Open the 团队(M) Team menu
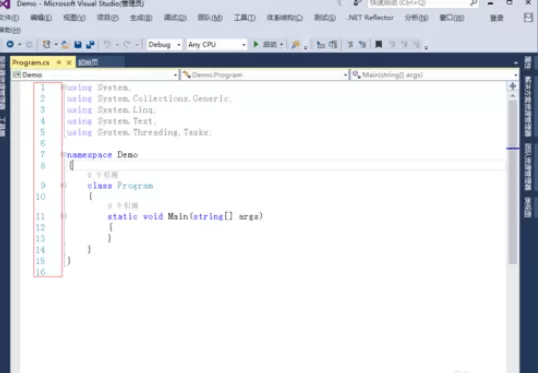The height and width of the screenshot is (373, 538). point(210,18)
